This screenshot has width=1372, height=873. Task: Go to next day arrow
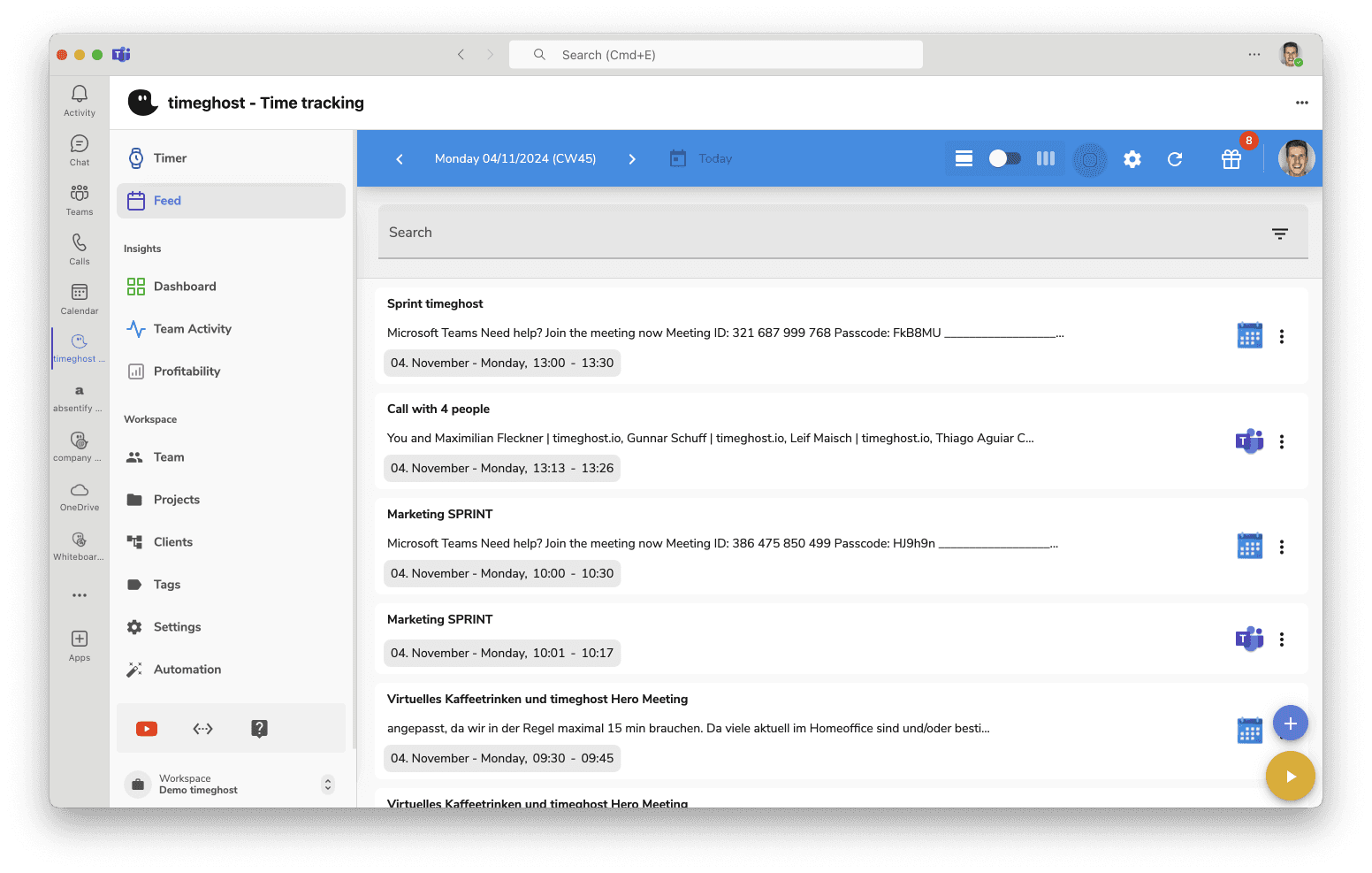click(x=632, y=159)
